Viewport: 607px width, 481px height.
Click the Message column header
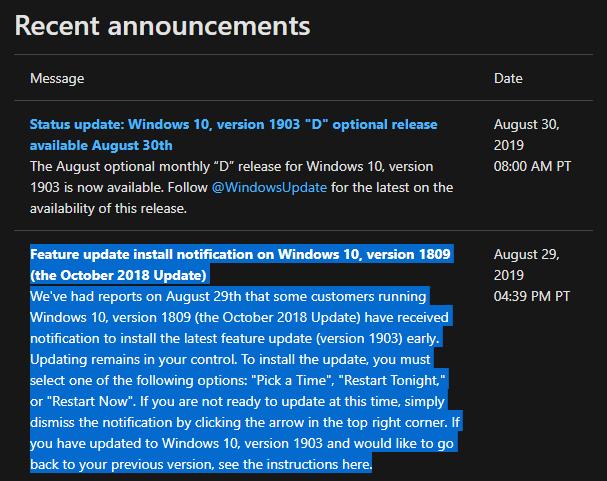click(57, 78)
